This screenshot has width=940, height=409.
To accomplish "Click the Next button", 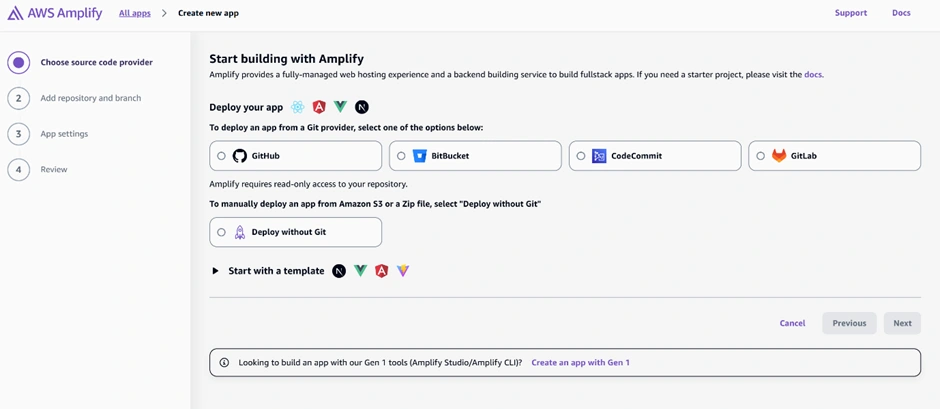I will pos(902,323).
